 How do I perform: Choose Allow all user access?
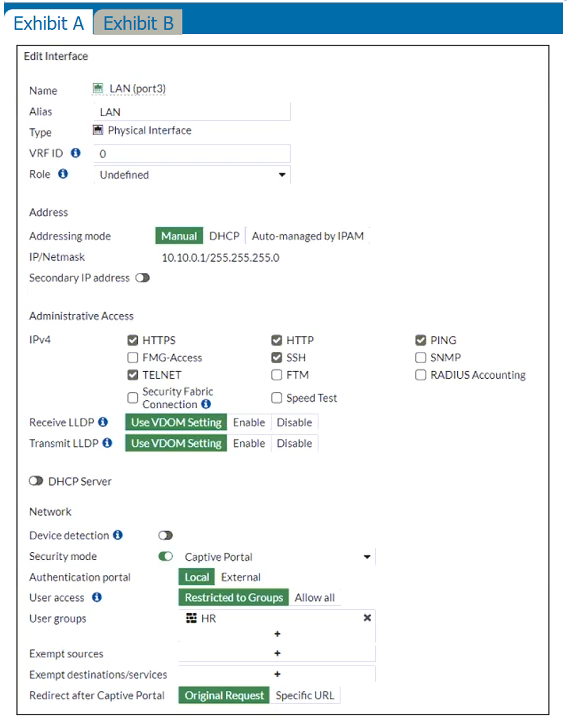point(315,597)
